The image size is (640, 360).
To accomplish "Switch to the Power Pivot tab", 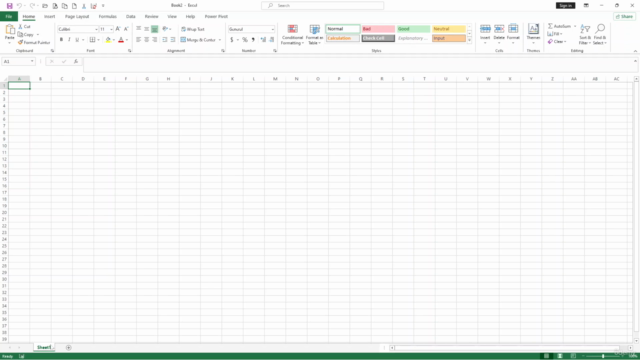I will coord(216,16).
